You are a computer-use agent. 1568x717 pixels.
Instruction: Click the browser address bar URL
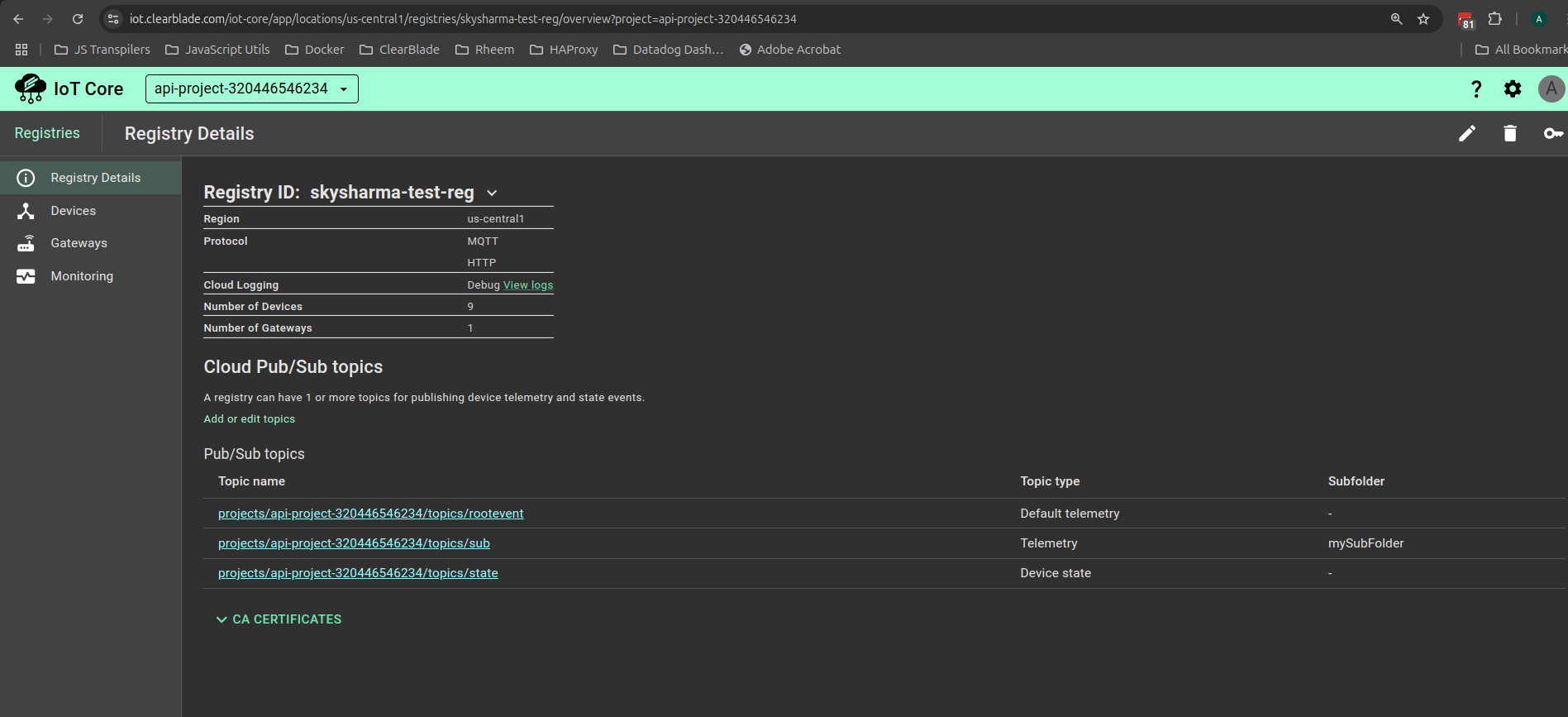pyautogui.click(x=463, y=19)
